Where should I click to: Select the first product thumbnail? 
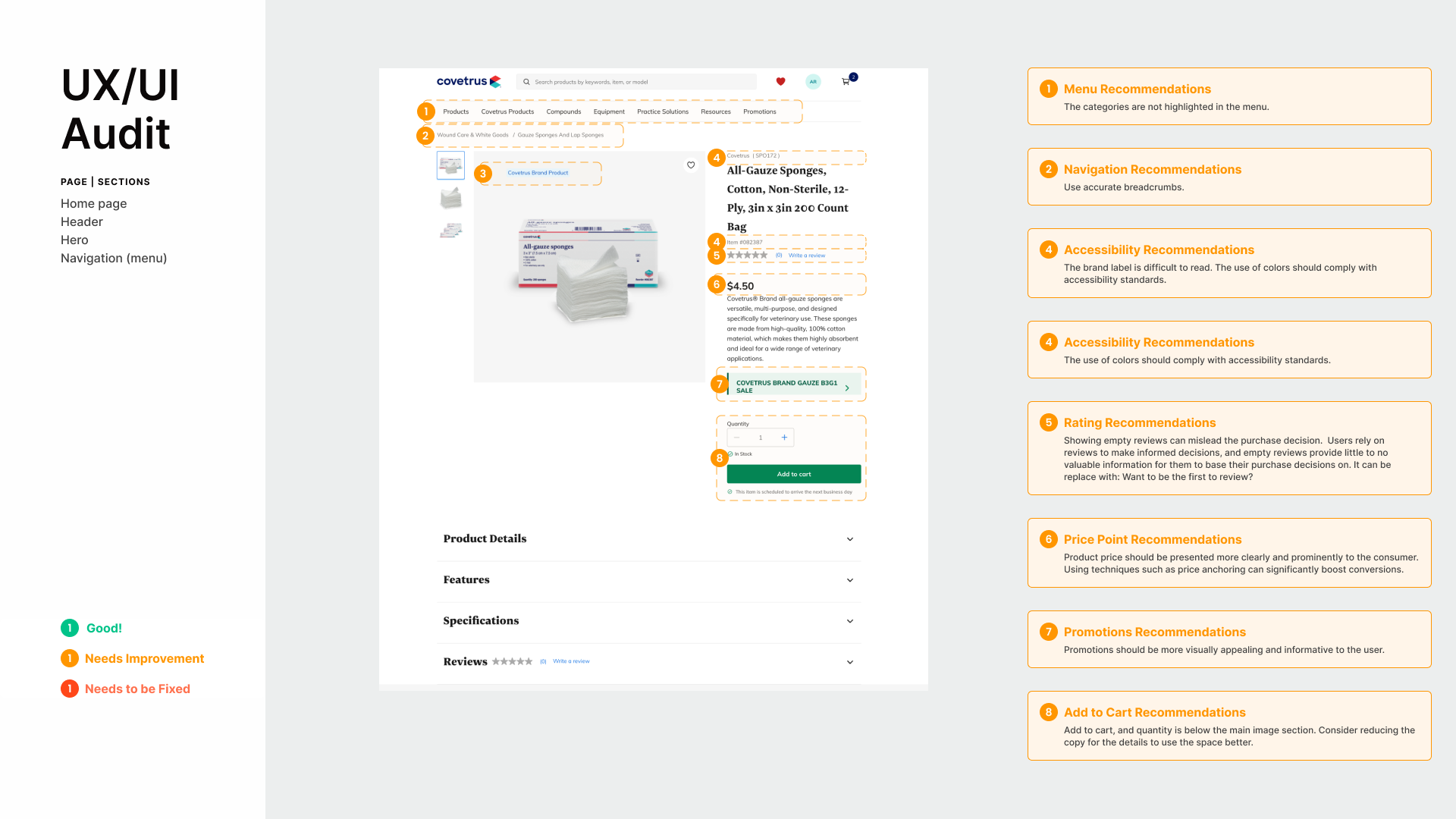(450, 165)
